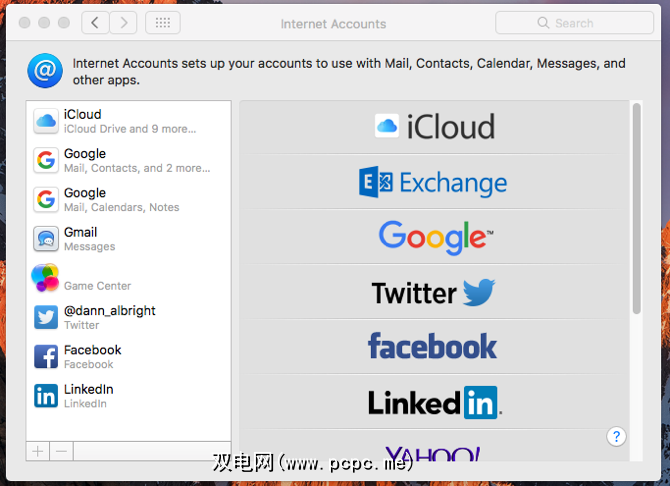Choose the Google account provider
The width and height of the screenshot is (670, 486).
(x=435, y=236)
